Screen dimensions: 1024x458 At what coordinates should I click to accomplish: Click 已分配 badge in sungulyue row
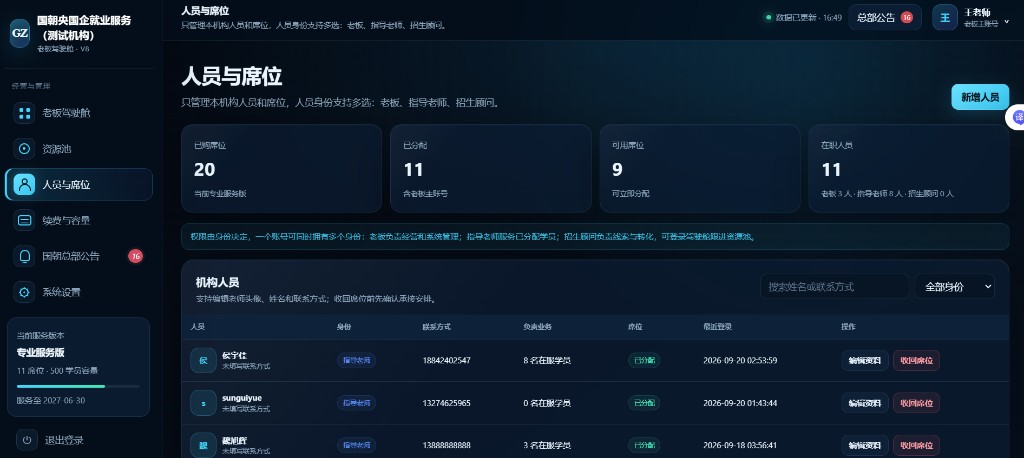643,402
